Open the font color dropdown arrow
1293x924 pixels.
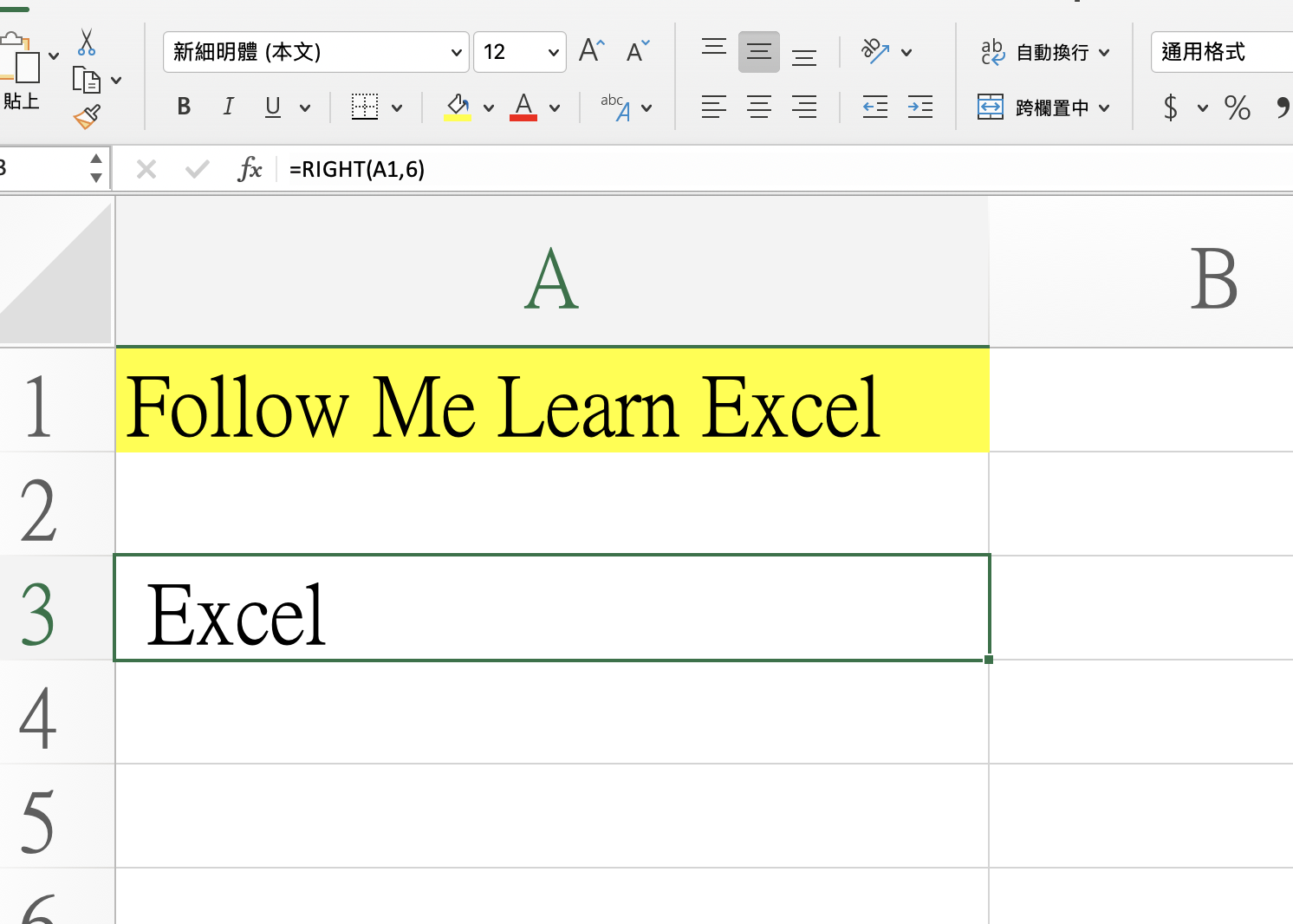[555, 108]
